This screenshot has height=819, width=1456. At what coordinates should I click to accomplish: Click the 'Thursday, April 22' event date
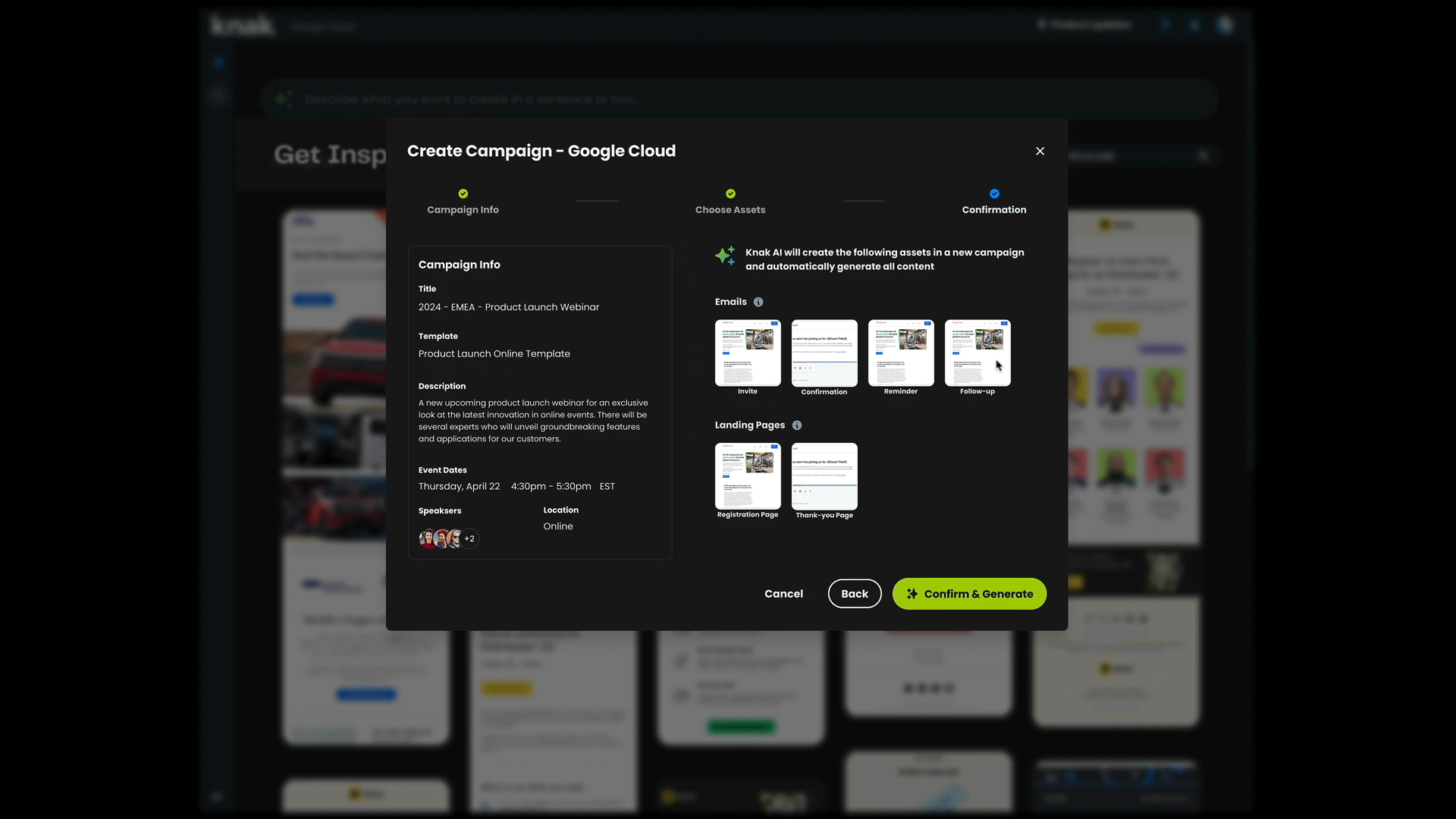[x=459, y=487]
